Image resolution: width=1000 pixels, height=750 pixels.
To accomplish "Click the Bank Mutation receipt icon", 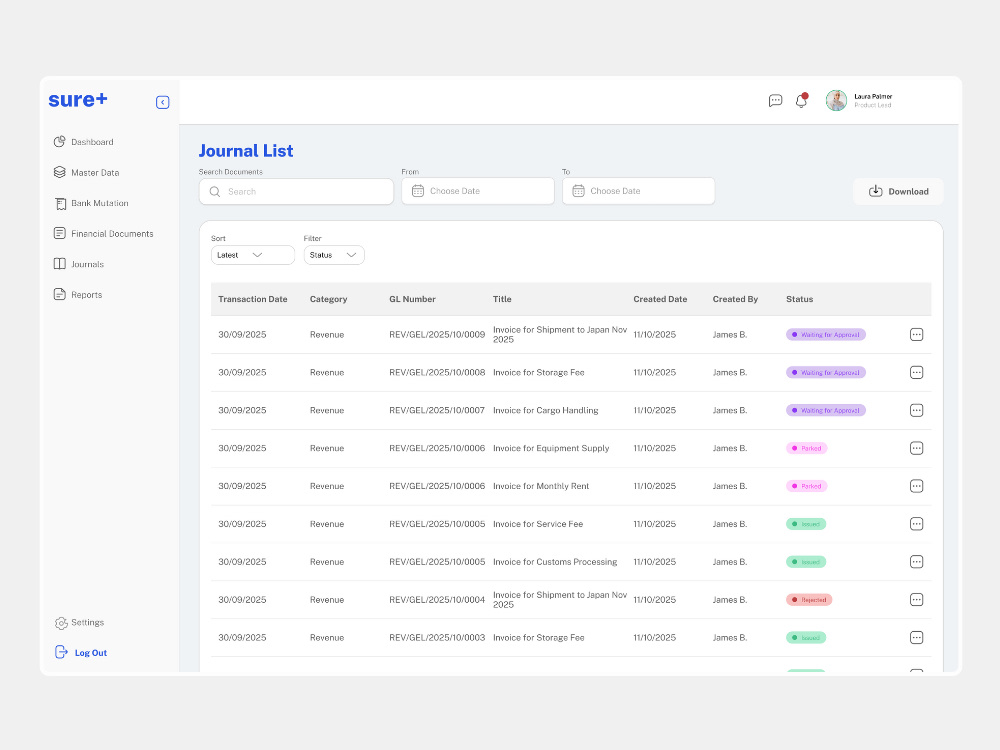I will coord(61,203).
